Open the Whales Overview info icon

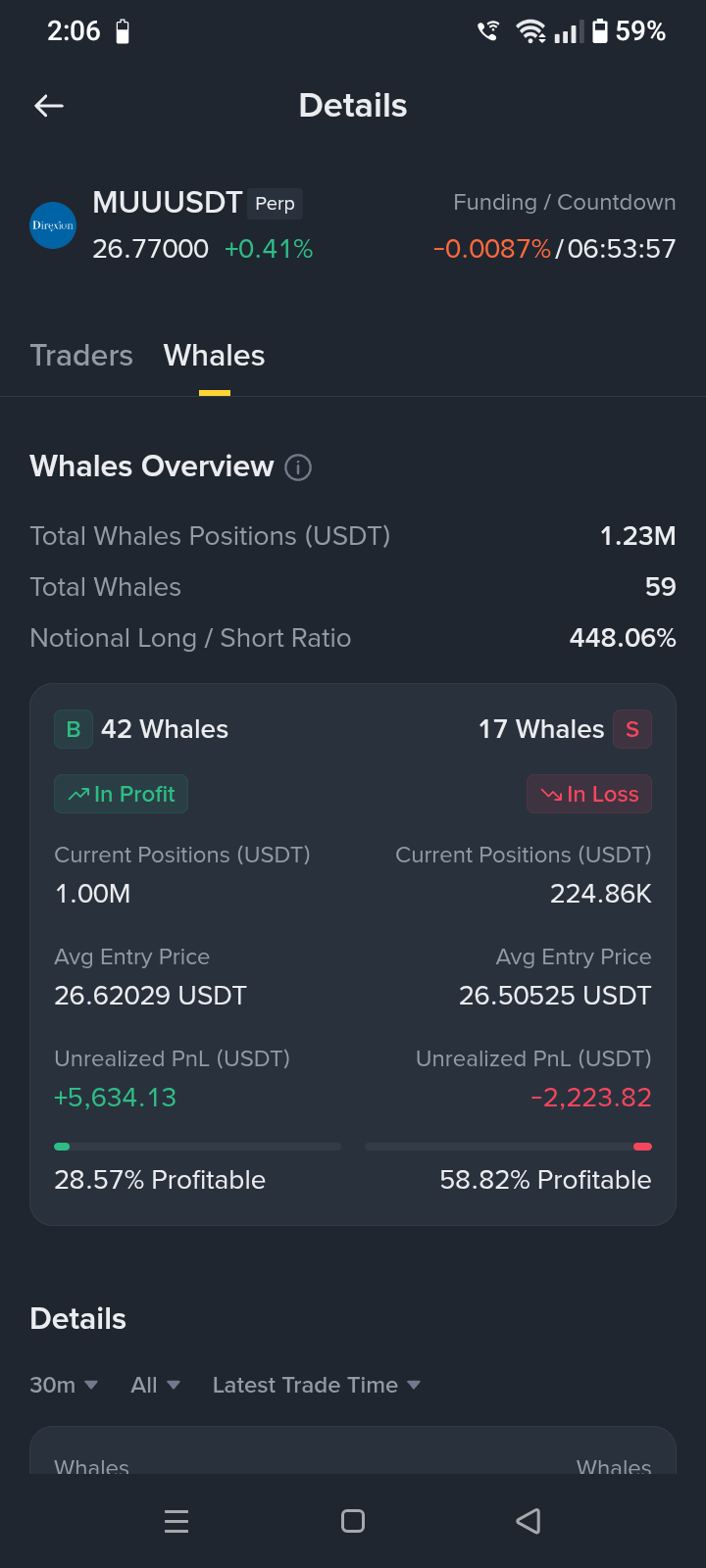(x=298, y=467)
